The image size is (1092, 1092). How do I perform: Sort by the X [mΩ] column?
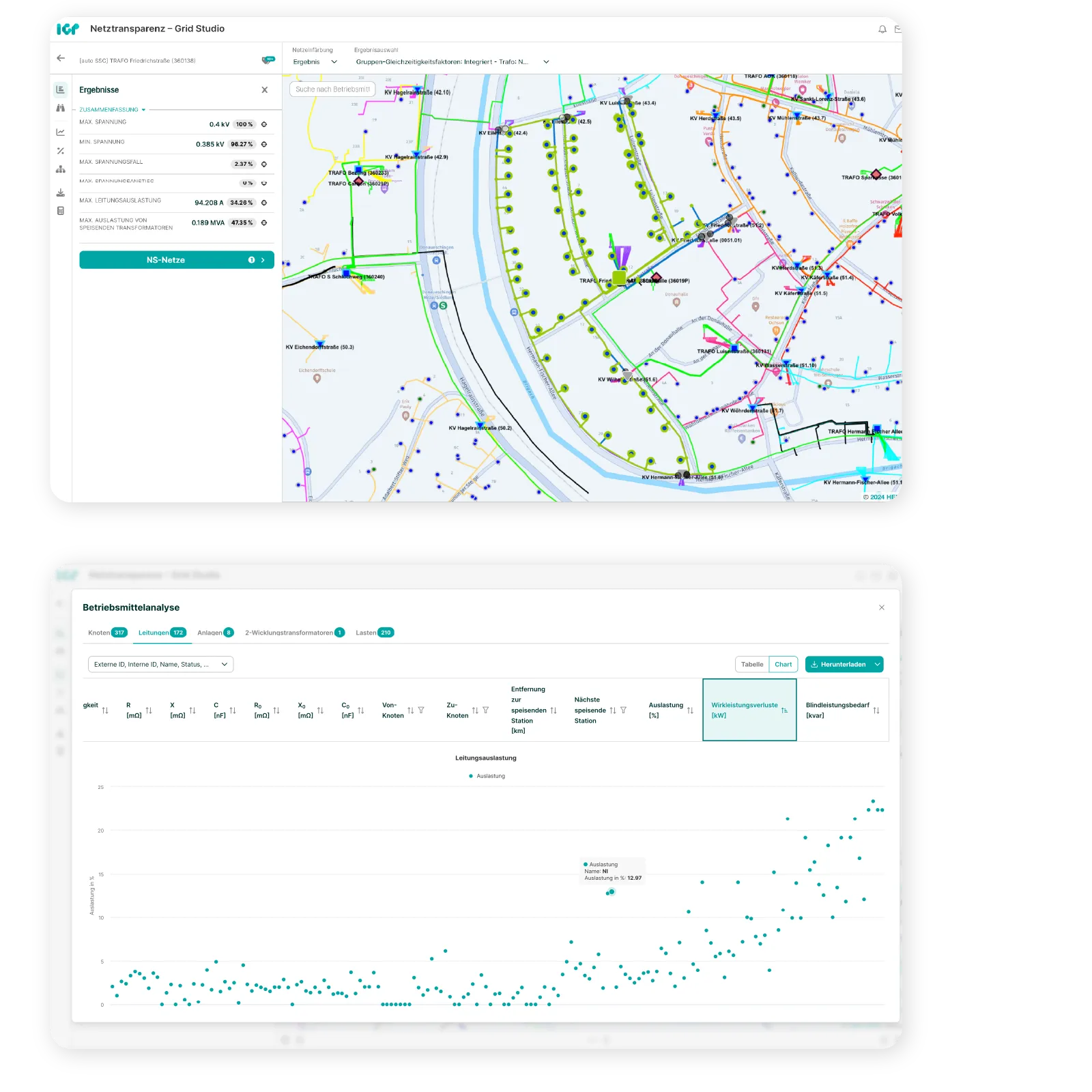(192, 710)
